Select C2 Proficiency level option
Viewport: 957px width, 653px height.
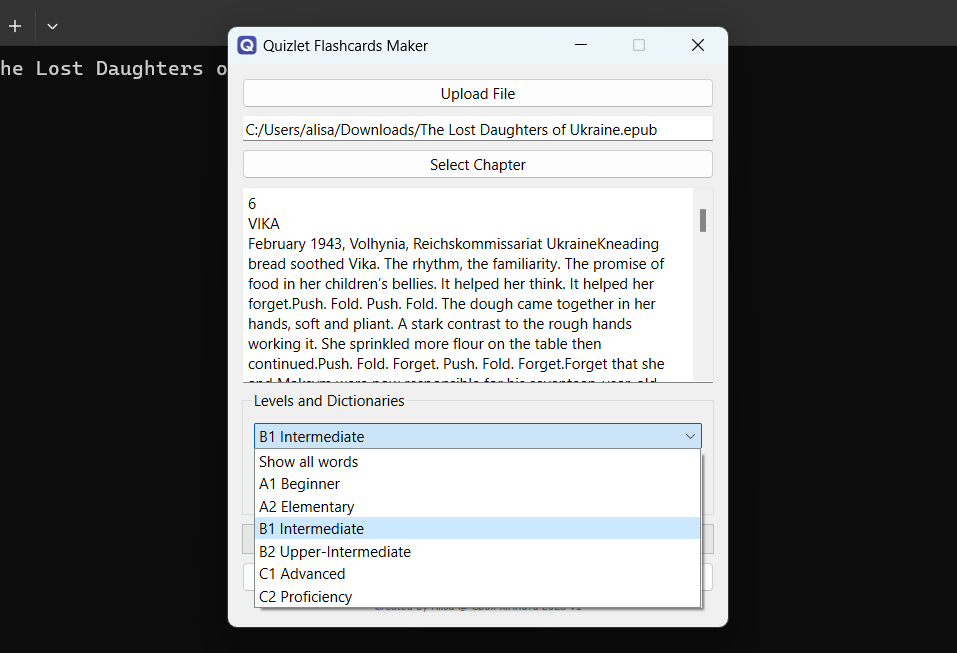click(x=477, y=596)
